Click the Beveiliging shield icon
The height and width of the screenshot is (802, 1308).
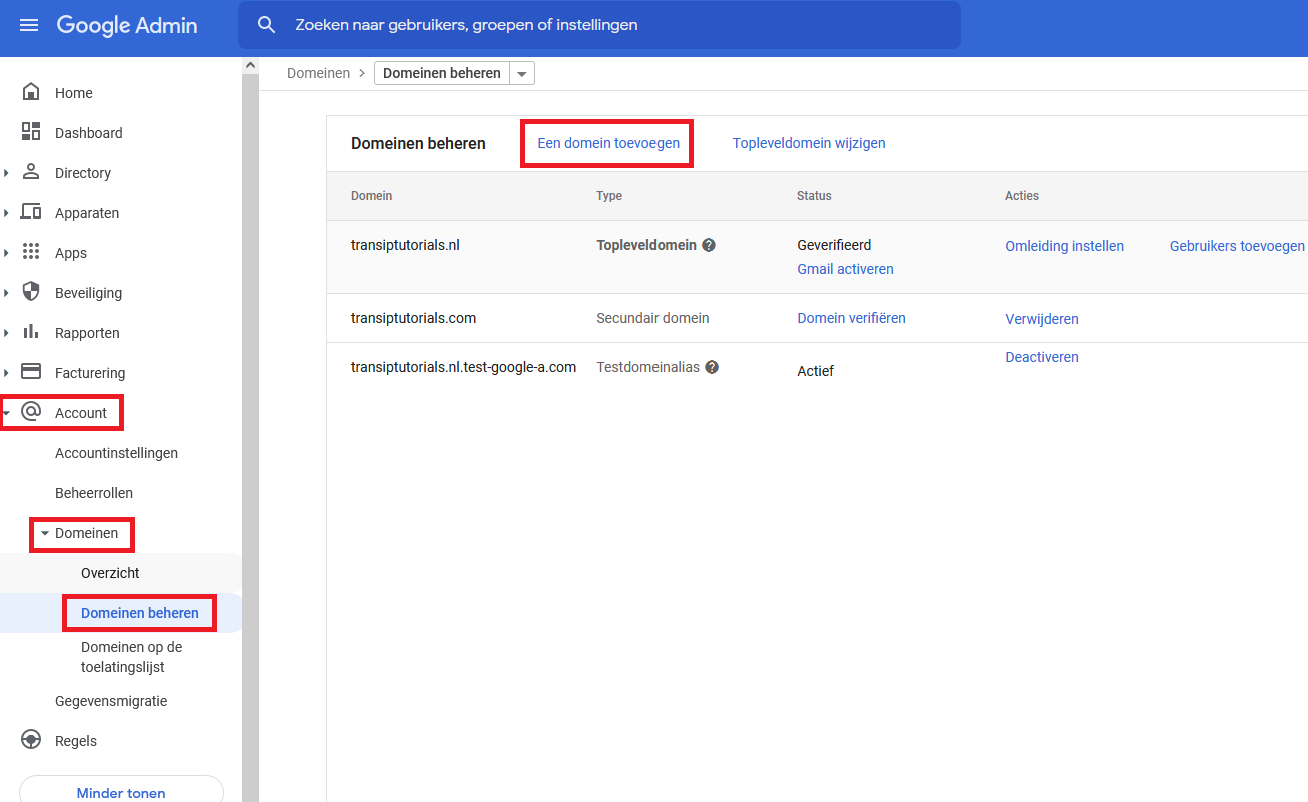point(31,292)
